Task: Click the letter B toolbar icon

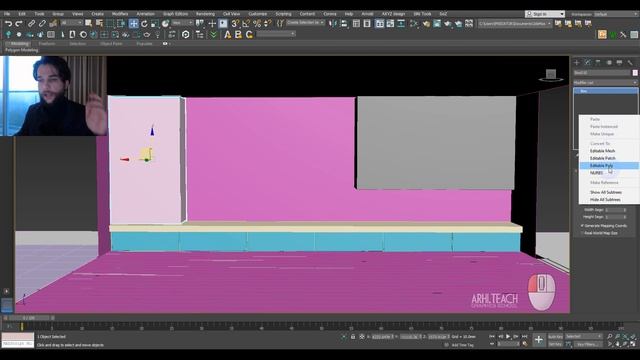Action: pos(238,35)
